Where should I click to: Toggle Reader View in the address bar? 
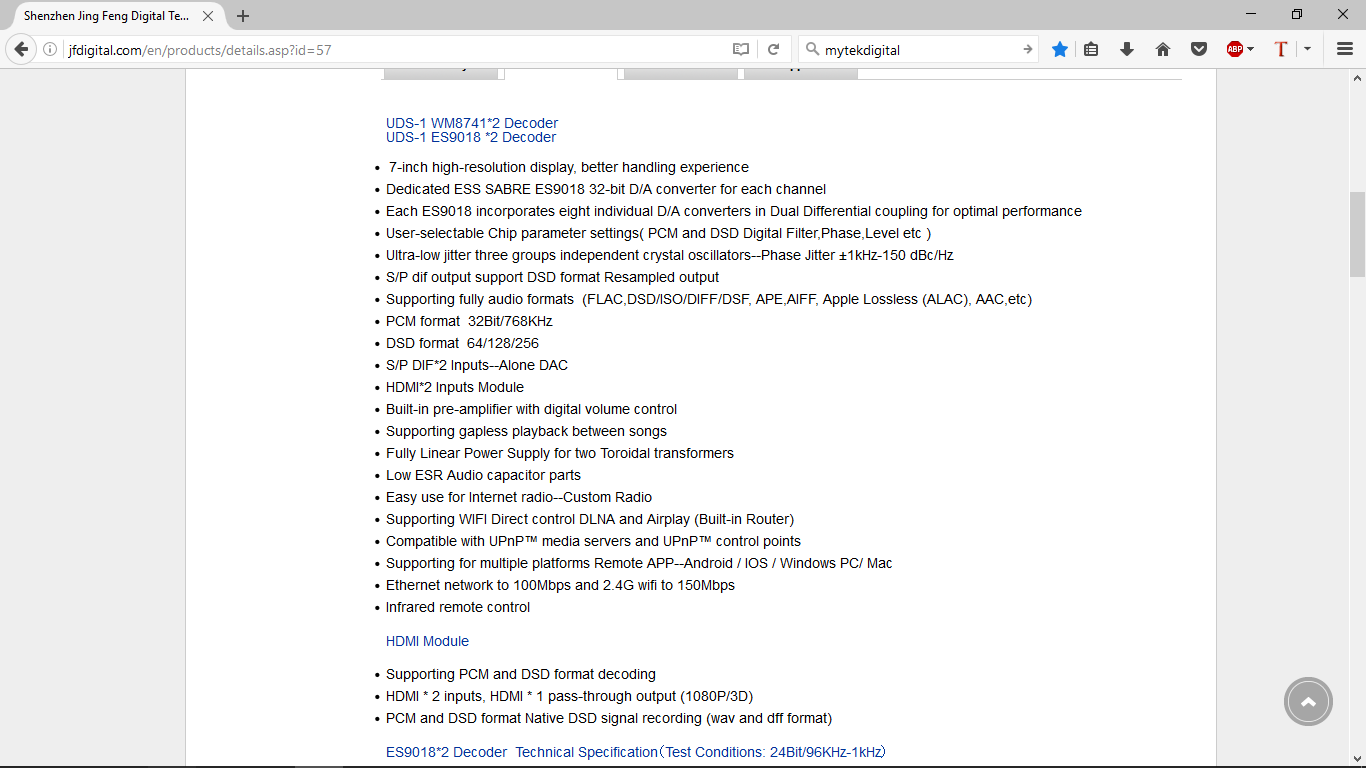point(740,49)
